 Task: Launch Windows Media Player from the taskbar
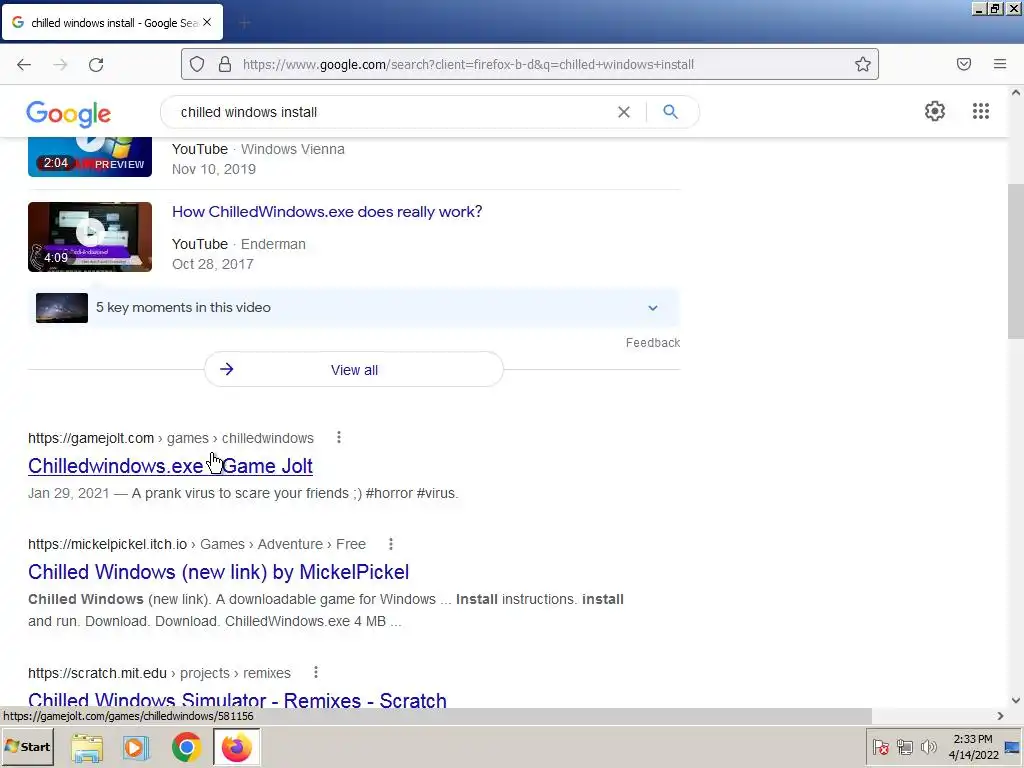[136, 747]
